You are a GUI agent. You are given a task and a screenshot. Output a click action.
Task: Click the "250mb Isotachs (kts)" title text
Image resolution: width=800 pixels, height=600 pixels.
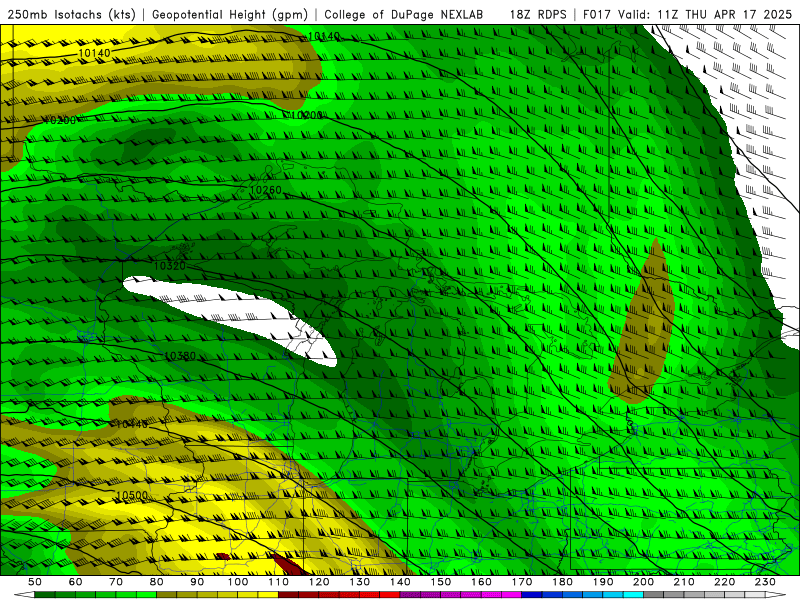click(71, 14)
